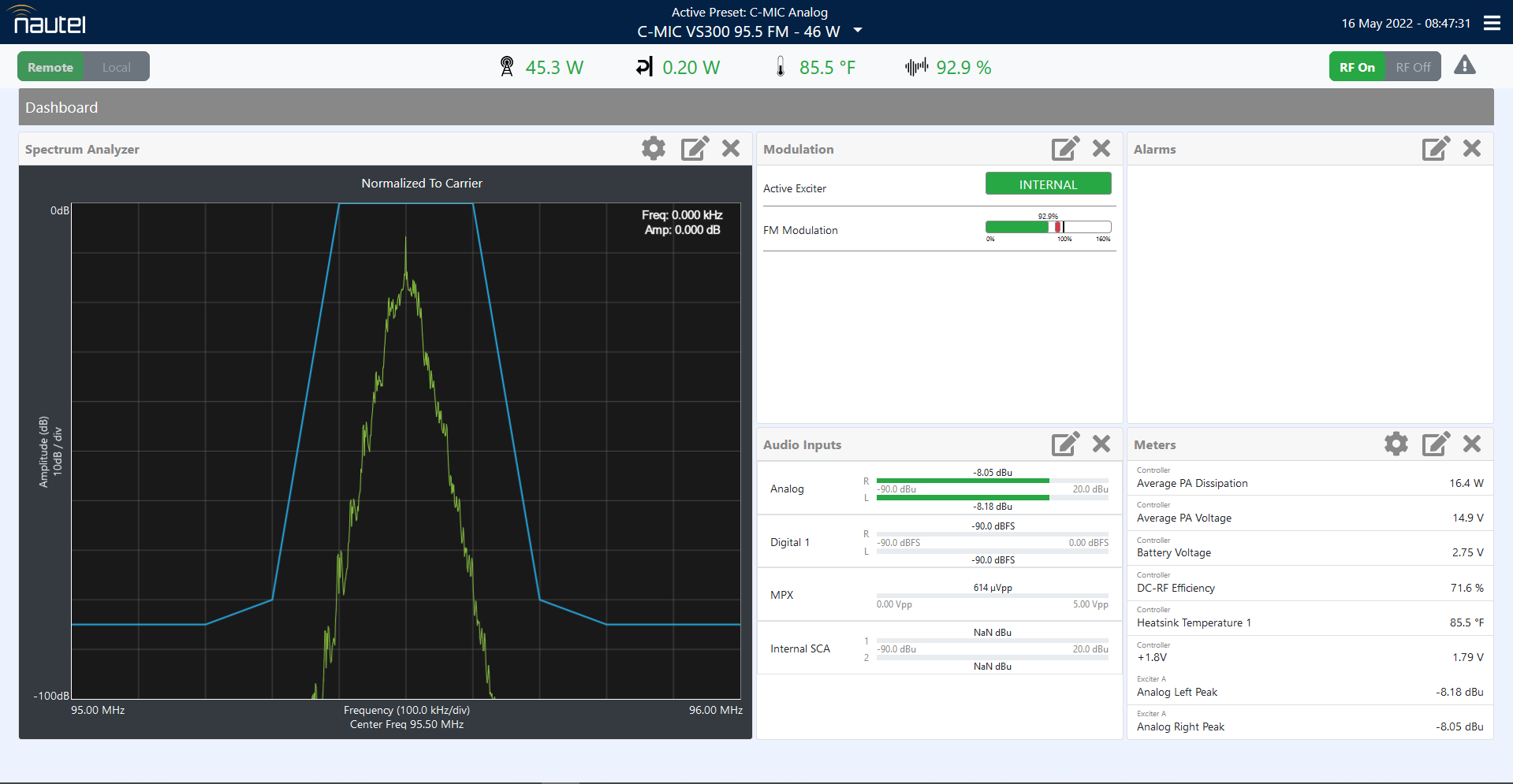This screenshot has height=784, width=1513.
Task: Open the hamburger main menu
Action: [x=1492, y=23]
